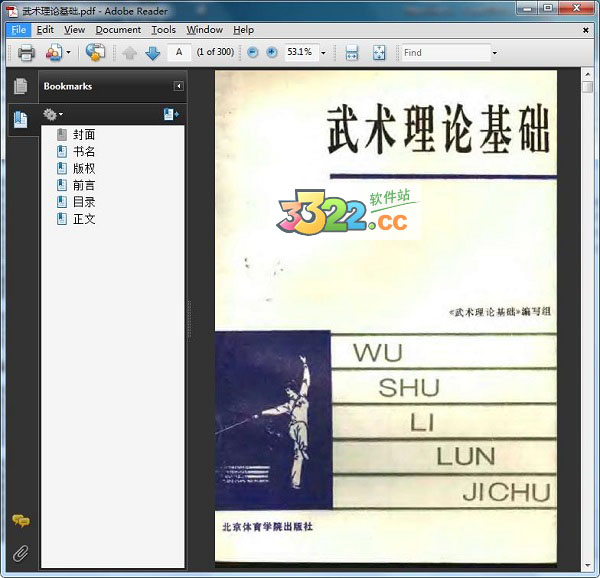Viewport: 600px width, 578px height.
Task: Collapse the Bookmarks panel arrow
Action: tap(179, 86)
